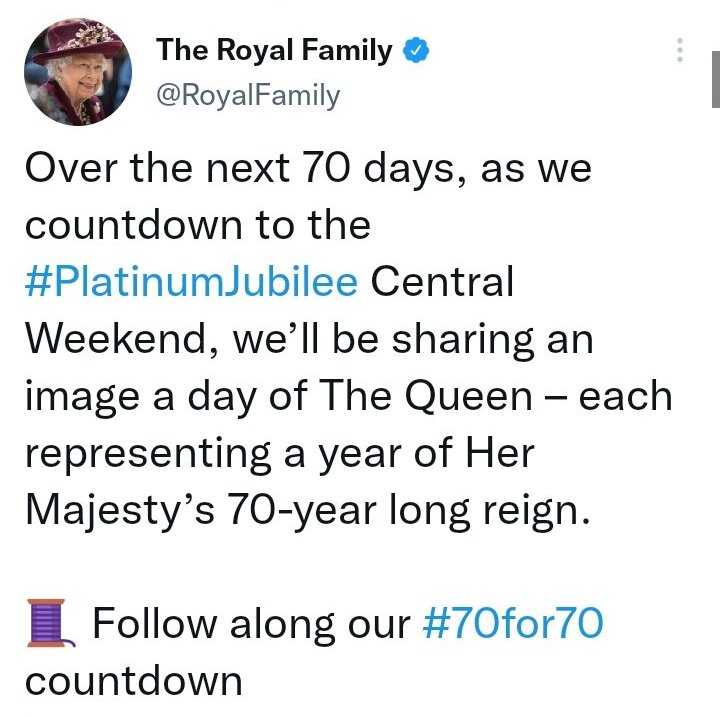Click the final word "countdown" of the tweet
720x717 pixels.
[x=134, y=681]
